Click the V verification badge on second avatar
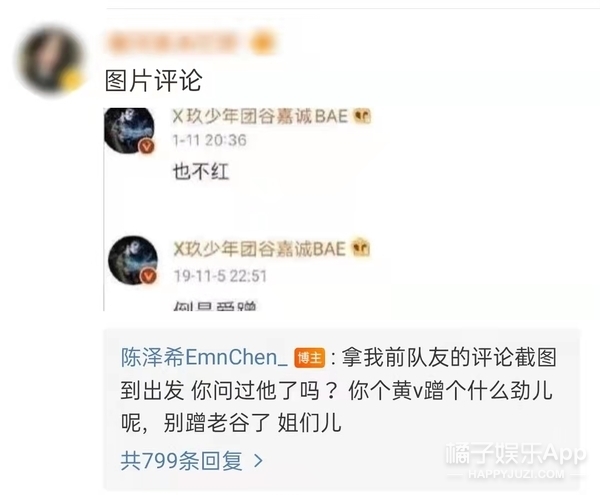The height and width of the screenshot is (495, 600). (x=149, y=276)
